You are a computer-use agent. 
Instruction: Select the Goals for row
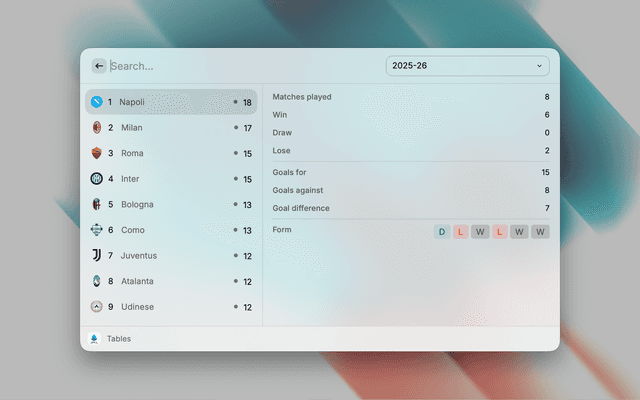point(410,172)
